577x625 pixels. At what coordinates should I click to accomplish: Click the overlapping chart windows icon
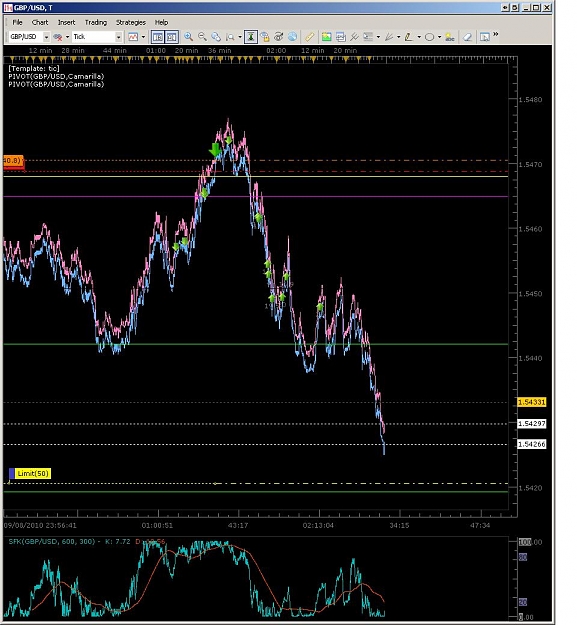pyautogui.click(x=340, y=37)
